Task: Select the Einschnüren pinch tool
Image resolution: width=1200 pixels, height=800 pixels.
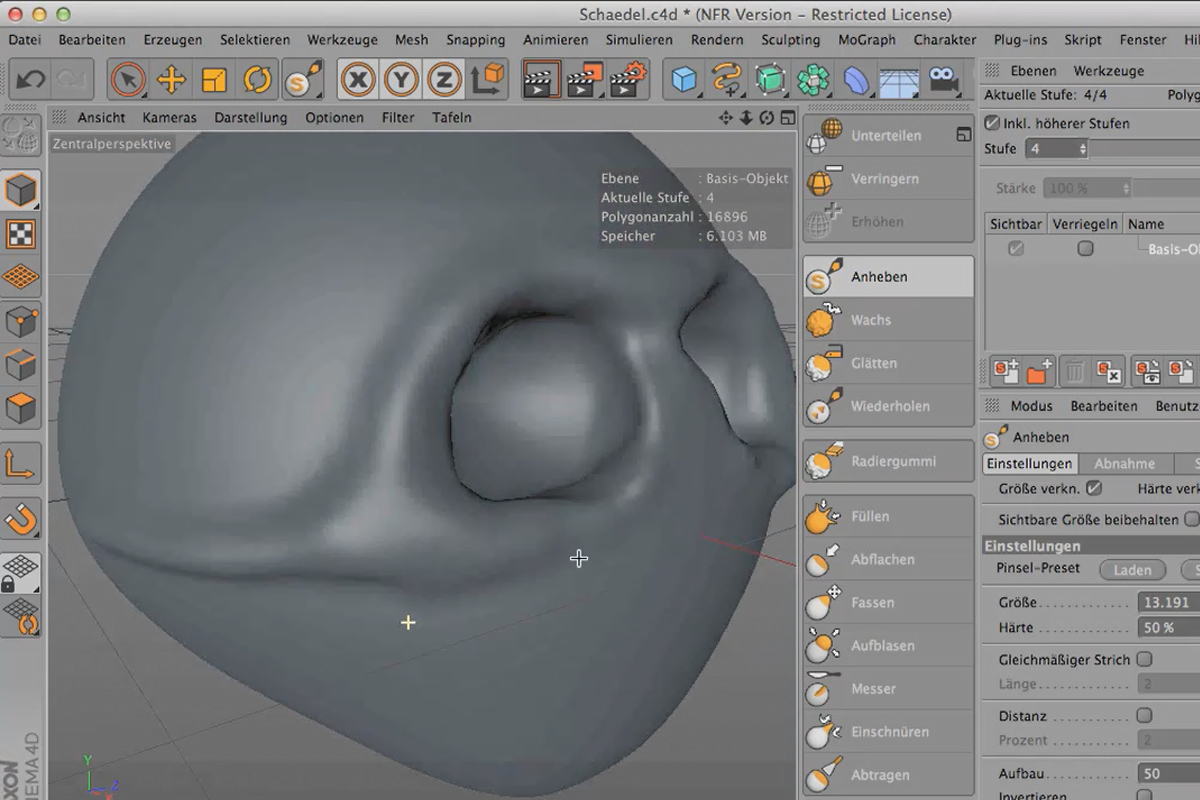Action: [x=886, y=731]
